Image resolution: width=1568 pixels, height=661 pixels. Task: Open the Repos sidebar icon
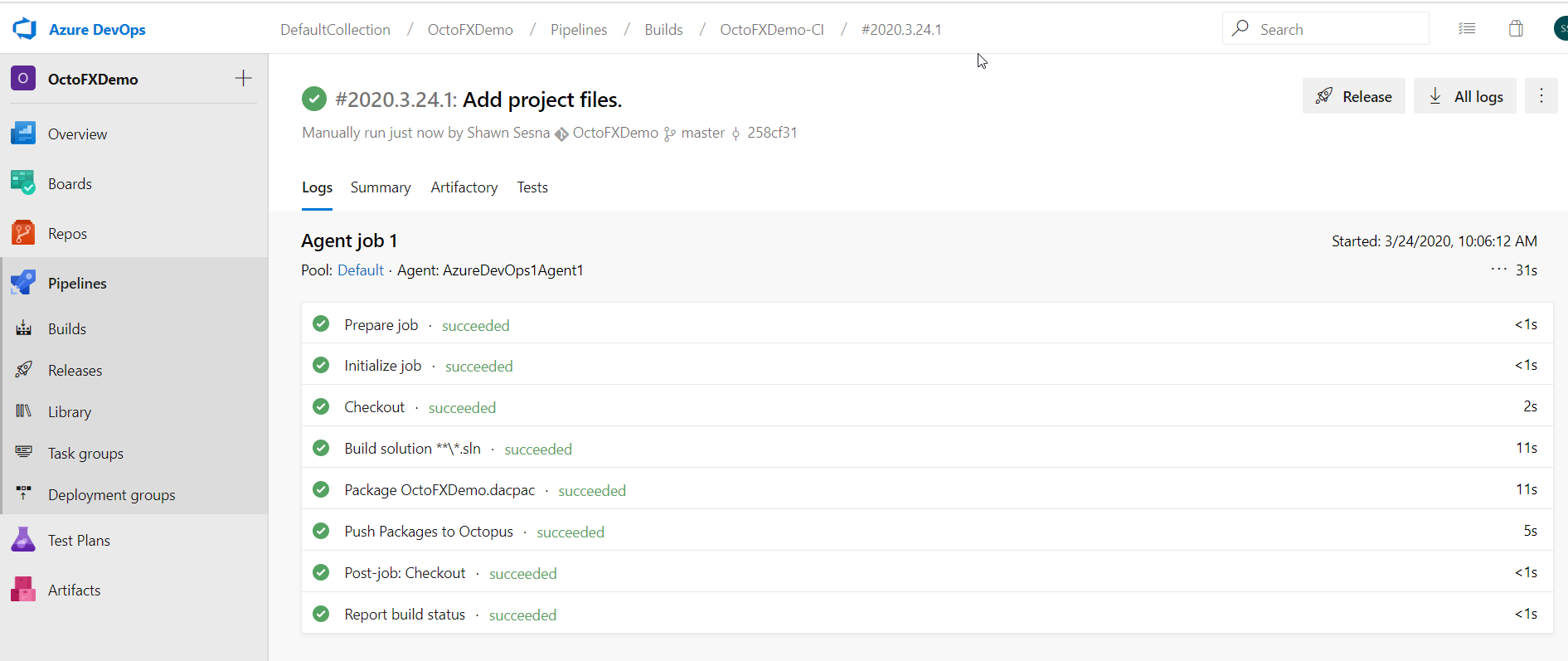23,233
